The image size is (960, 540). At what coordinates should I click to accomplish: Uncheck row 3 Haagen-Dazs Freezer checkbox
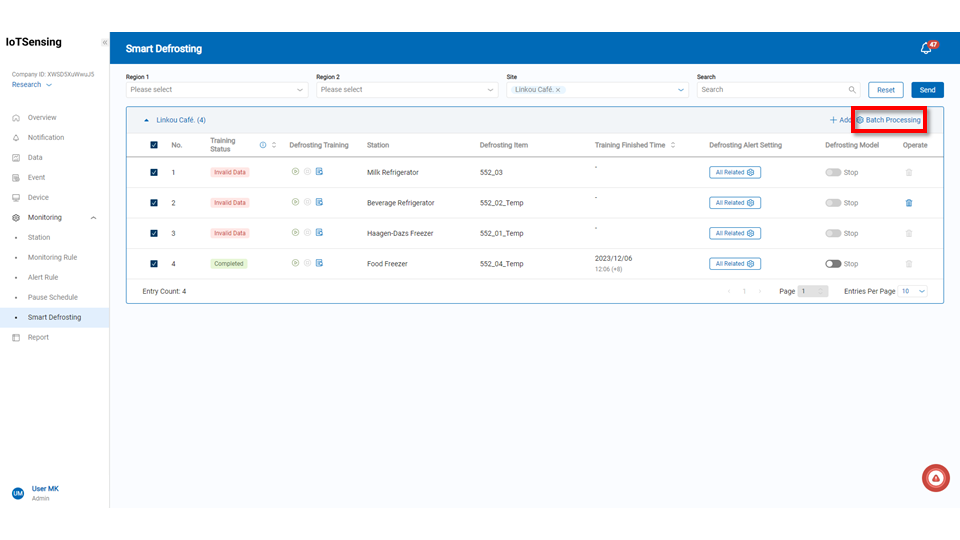point(153,233)
